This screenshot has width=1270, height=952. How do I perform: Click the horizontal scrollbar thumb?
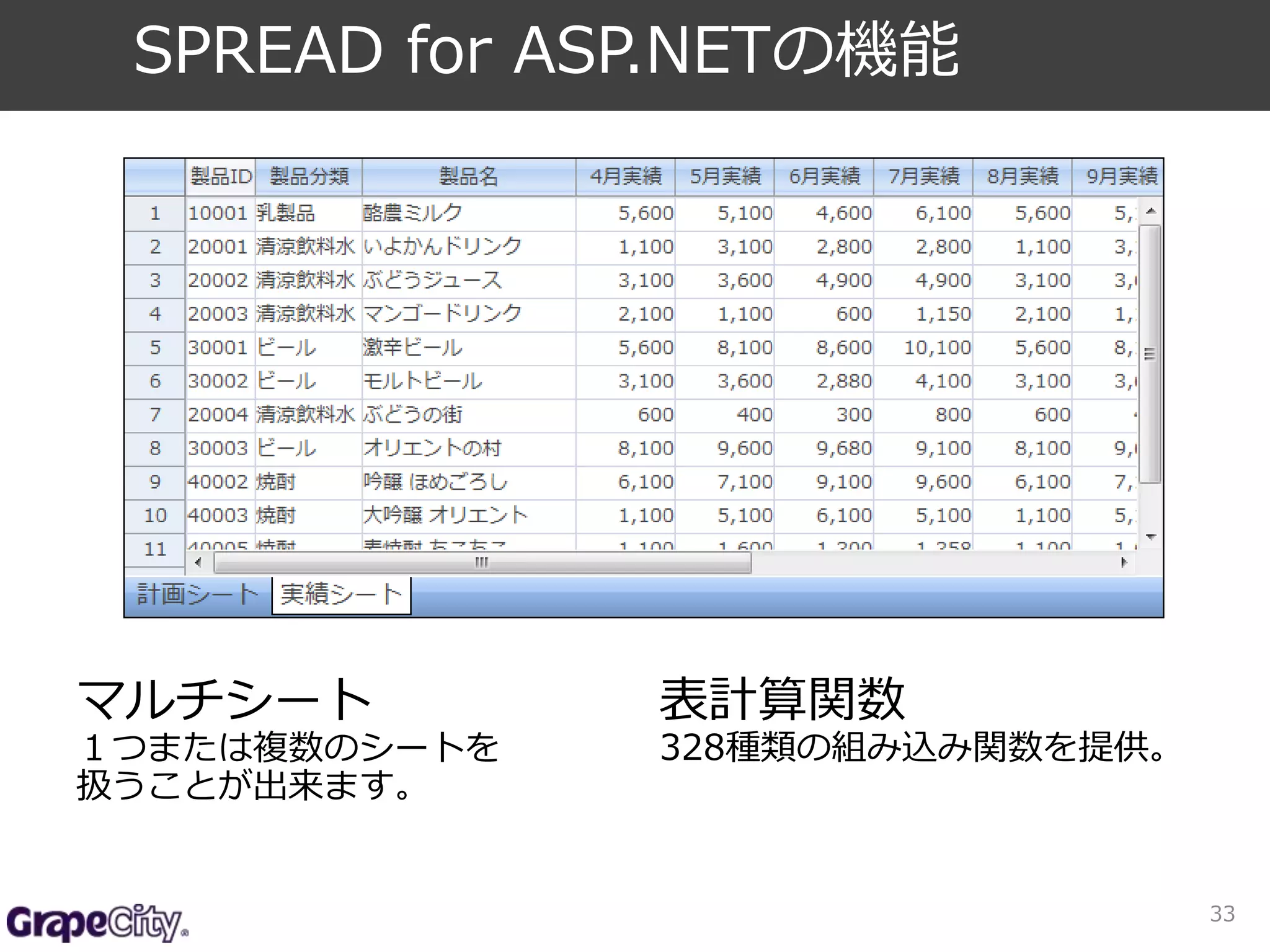pos(482,563)
